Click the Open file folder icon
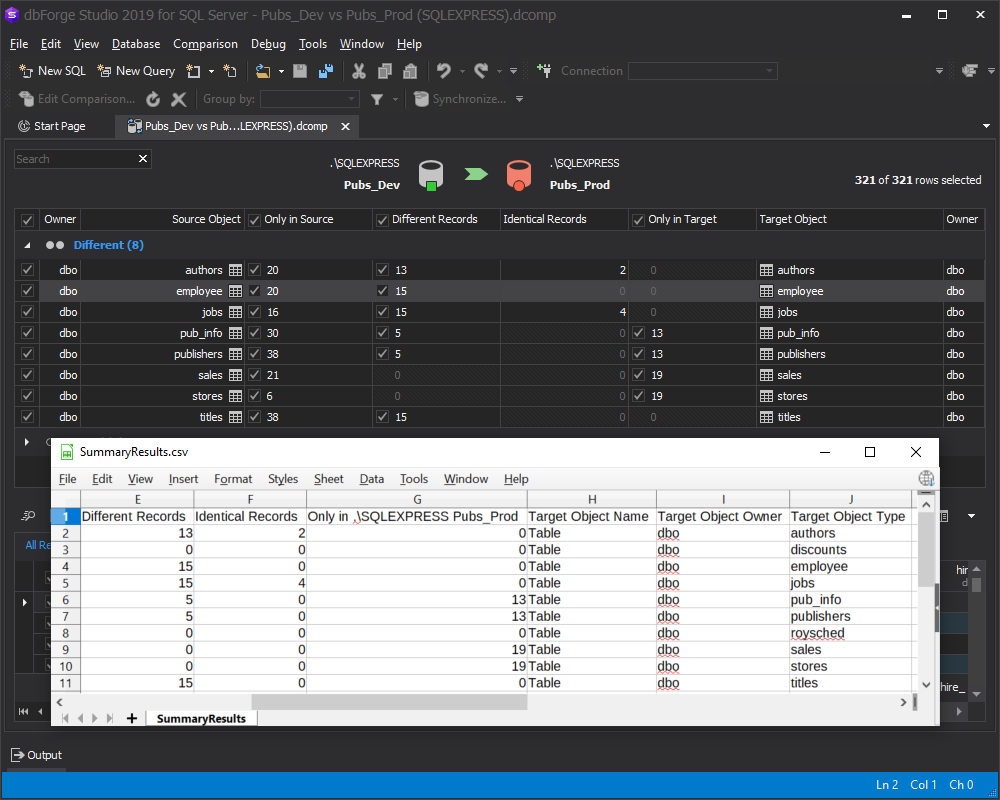Image resolution: width=1000 pixels, height=800 pixels. 263,71
